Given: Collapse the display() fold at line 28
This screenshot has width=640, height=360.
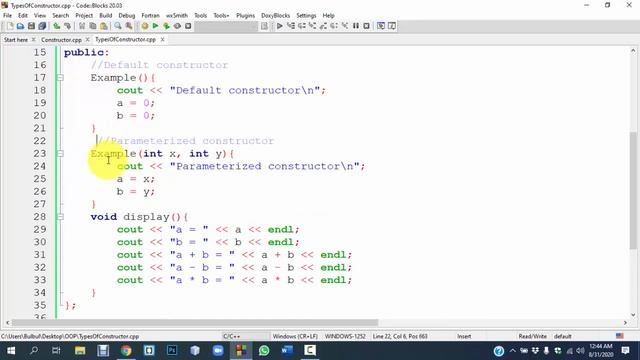Looking at the screenshot, I should pyautogui.click(x=60, y=217).
